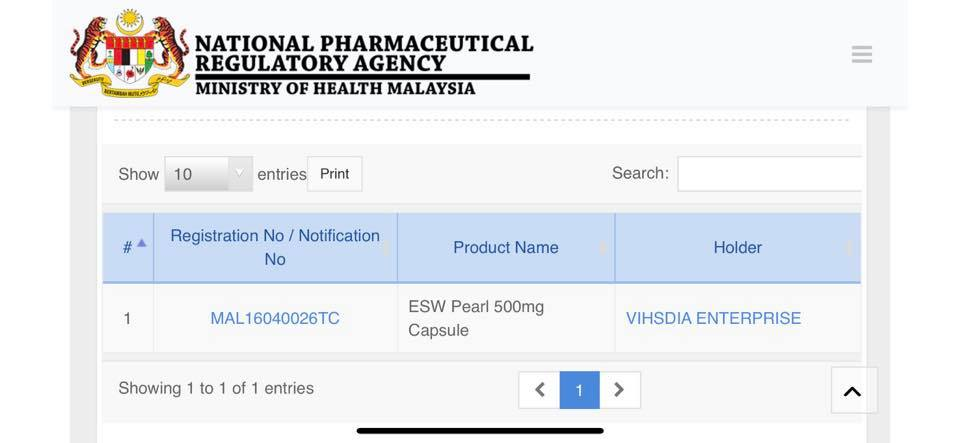Expand the Show entries count dropdown
The width and height of the screenshot is (960, 443).
click(x=208, y=174)
